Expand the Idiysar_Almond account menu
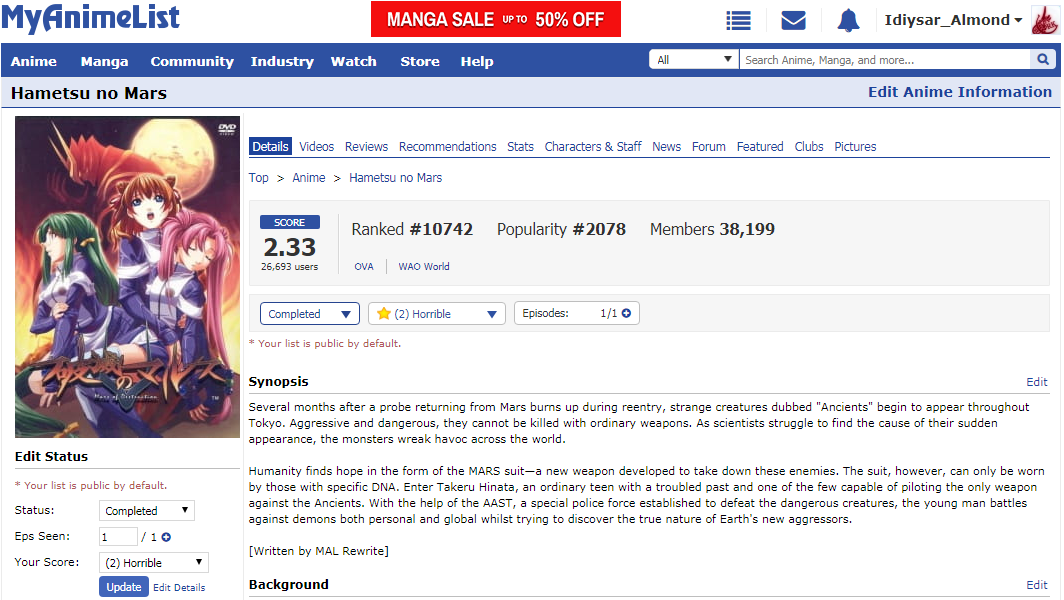 [953, 20]
